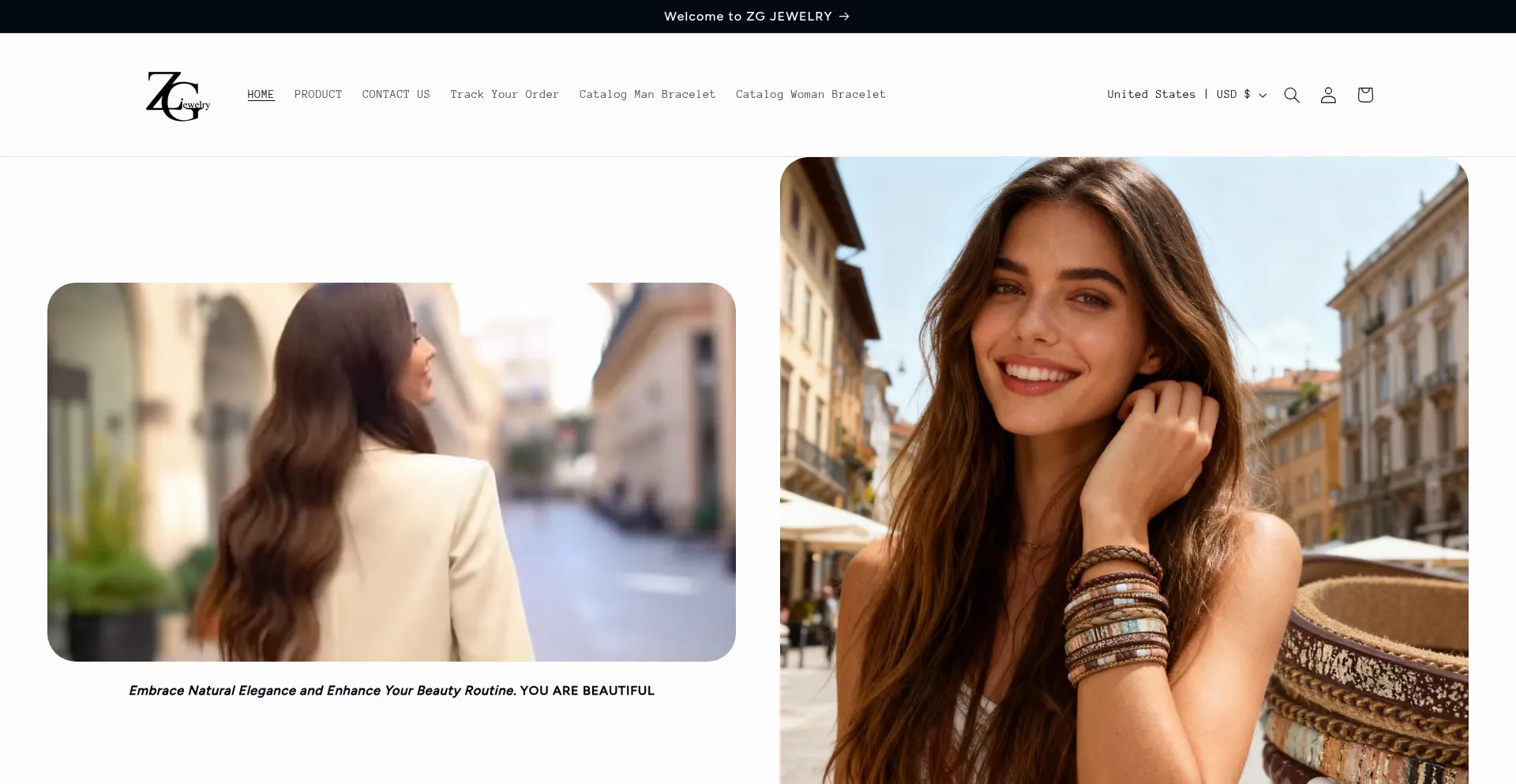
Task: Open the CONTACT US menu item
Action: [x=396, y=95]
